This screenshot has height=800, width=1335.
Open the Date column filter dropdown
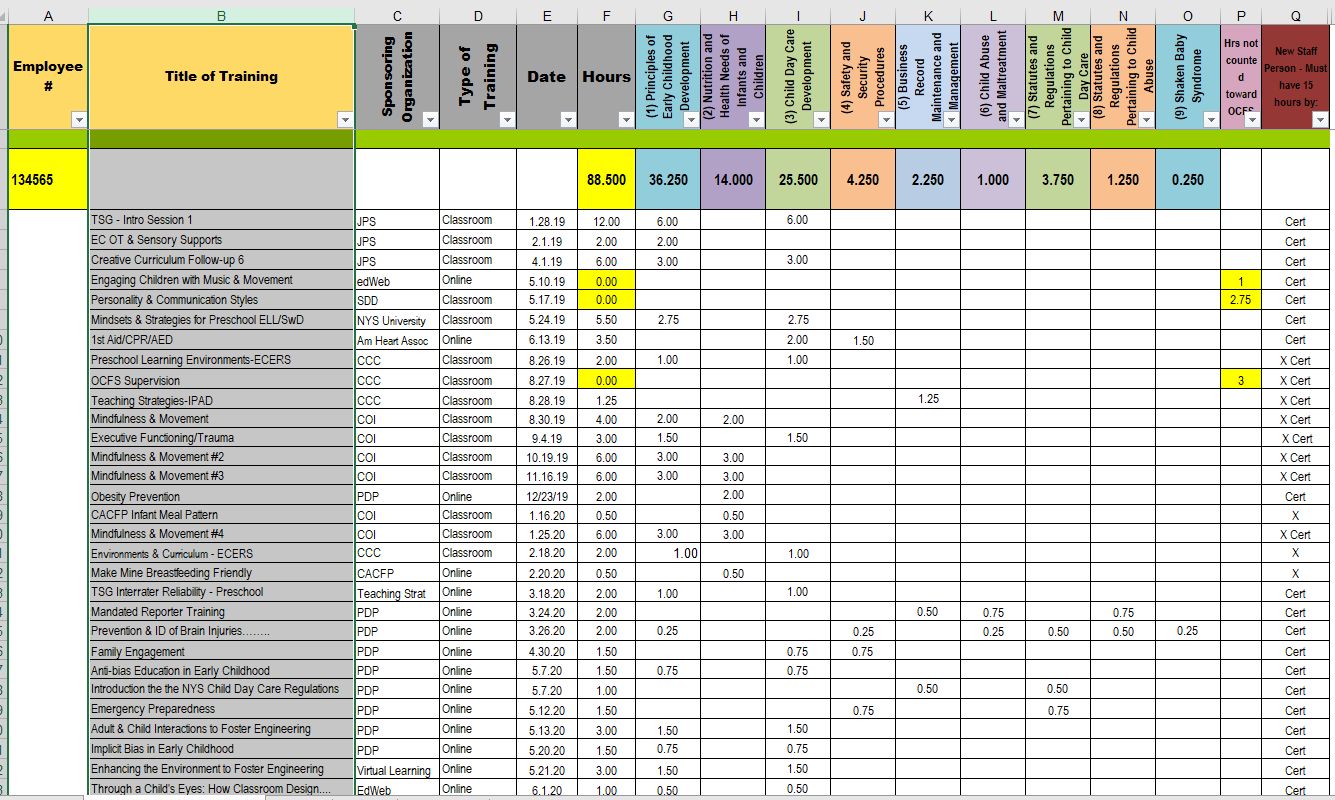[x=568, y=120]
